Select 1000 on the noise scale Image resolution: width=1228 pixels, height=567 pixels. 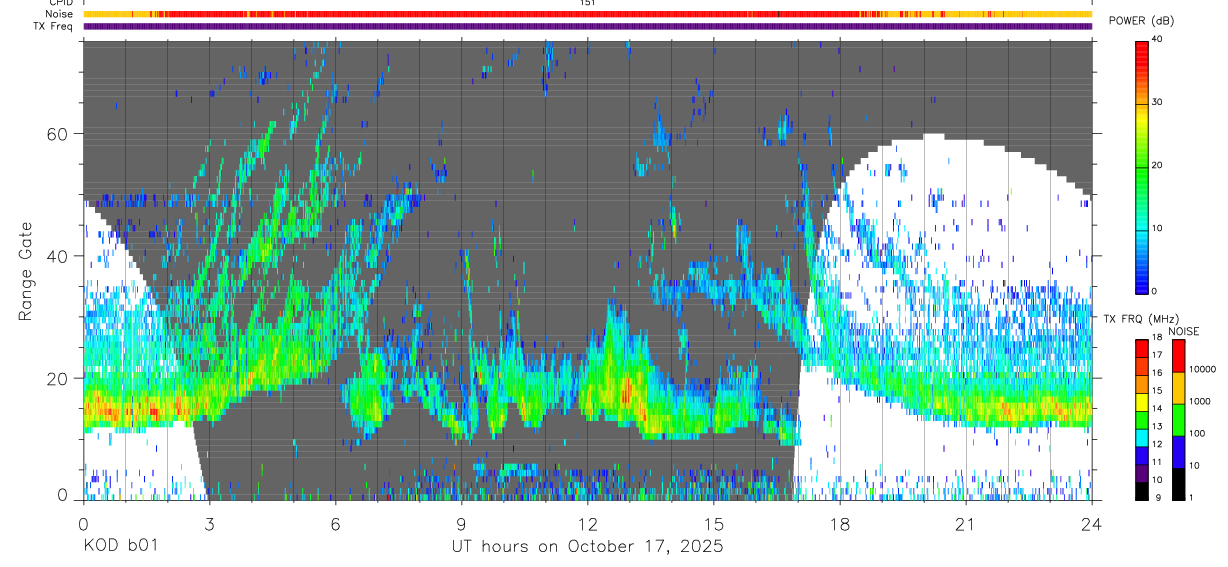point(1200,401)
